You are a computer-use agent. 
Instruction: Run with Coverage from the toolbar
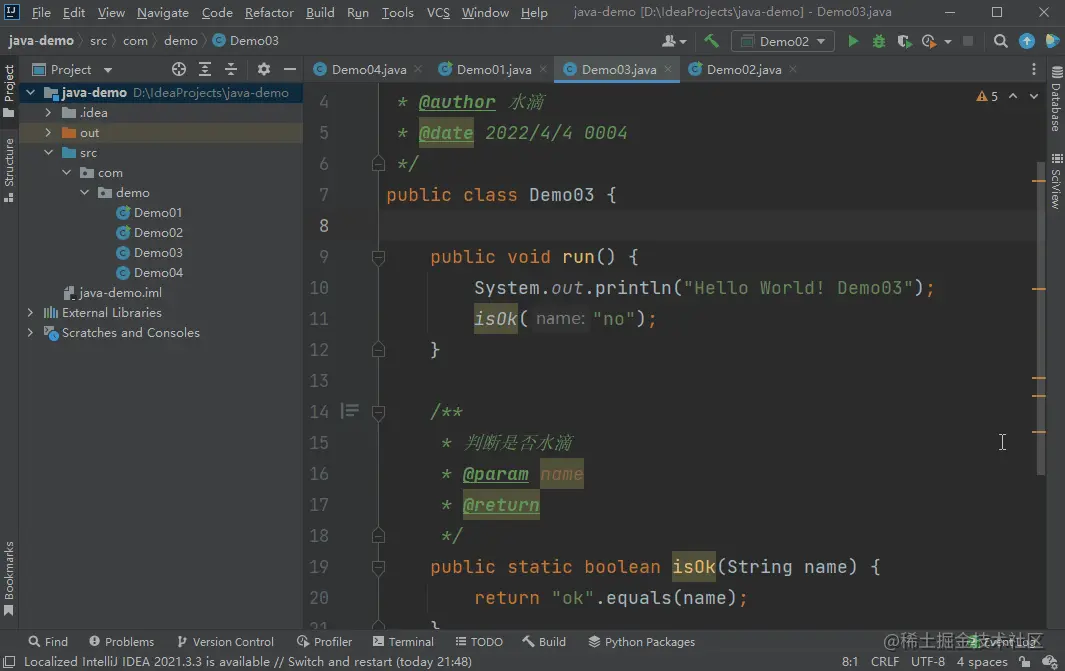(x=904, y=41)
